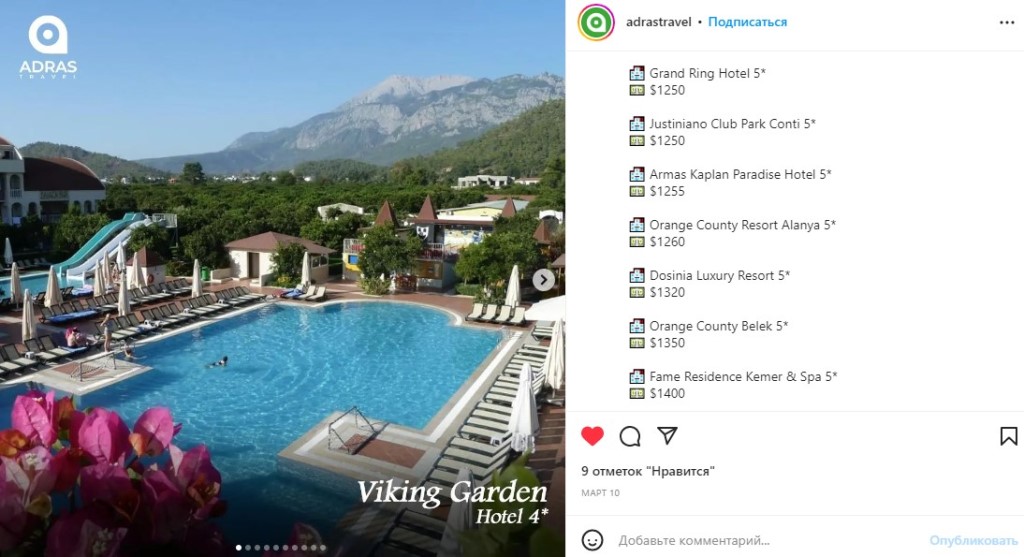Follow the account via Подписаться
Image resolution: width=1024 pixels, height=557 pixels.
click(747, 22)
